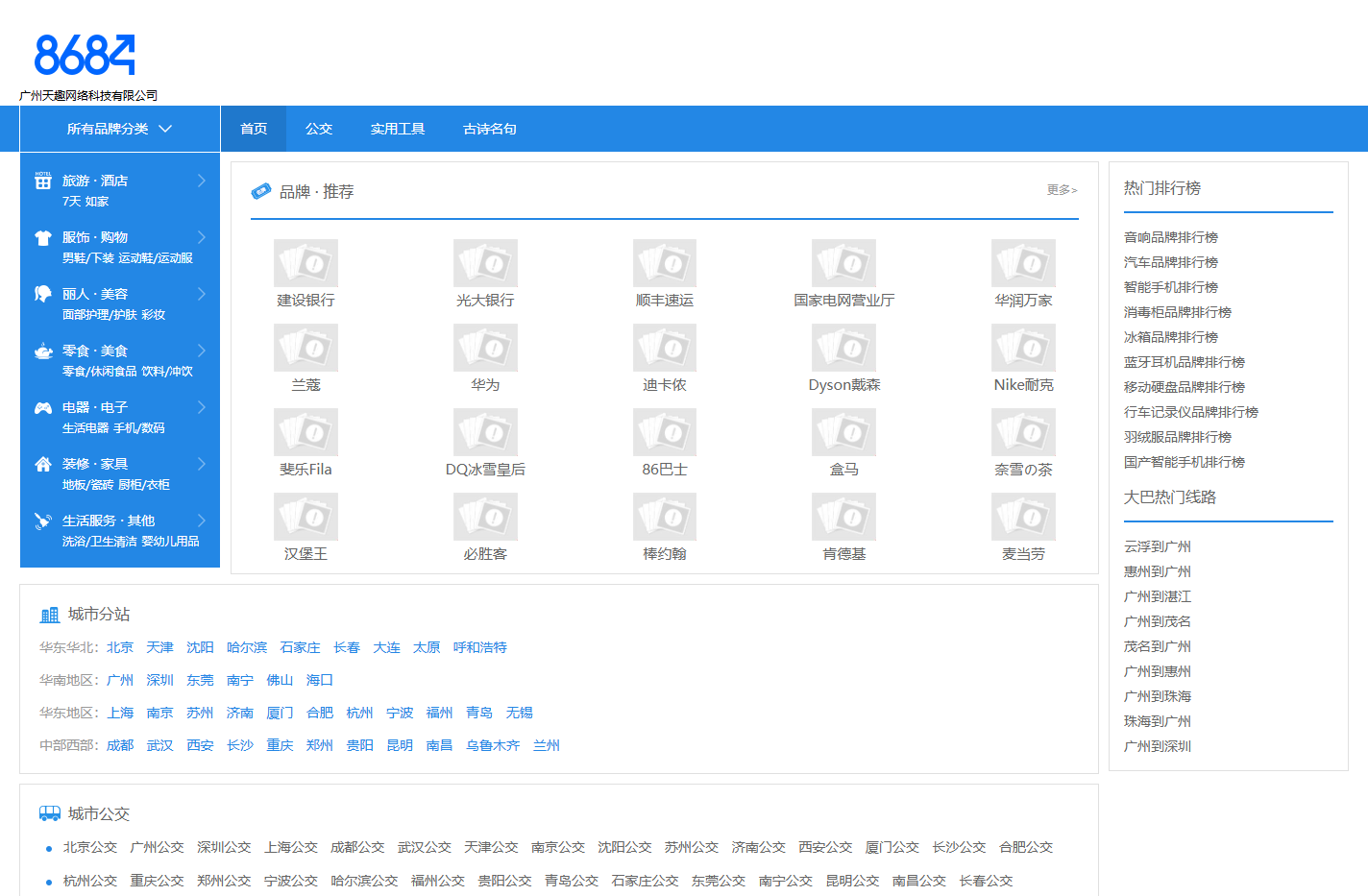Open the 奈雪の茶 brand thumbnail
1368x896 pixels.
point(1023,432)
